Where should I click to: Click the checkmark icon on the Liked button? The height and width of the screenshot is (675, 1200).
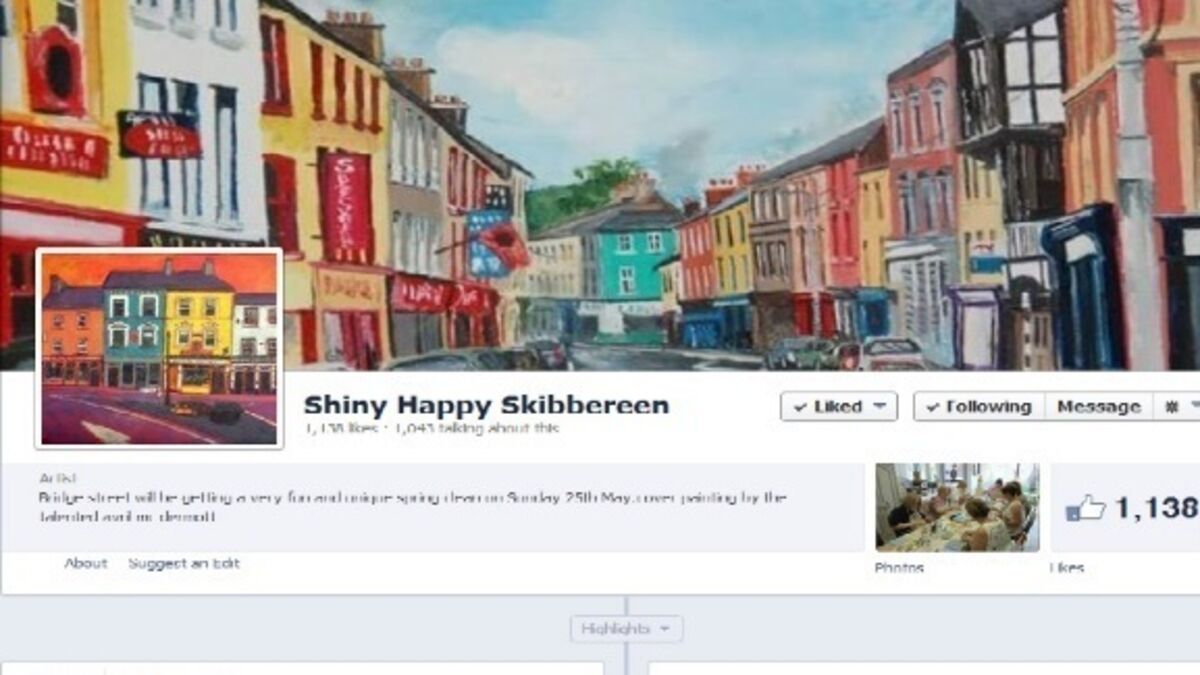(x=800, y=407)
